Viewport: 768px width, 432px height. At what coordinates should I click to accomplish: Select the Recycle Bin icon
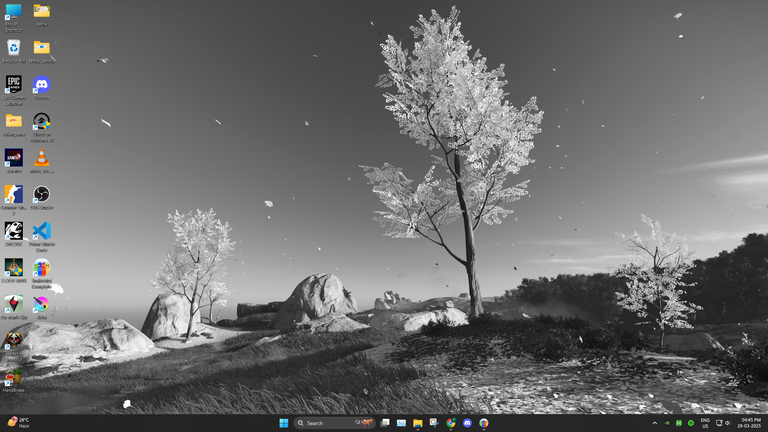tap(14, 48)
